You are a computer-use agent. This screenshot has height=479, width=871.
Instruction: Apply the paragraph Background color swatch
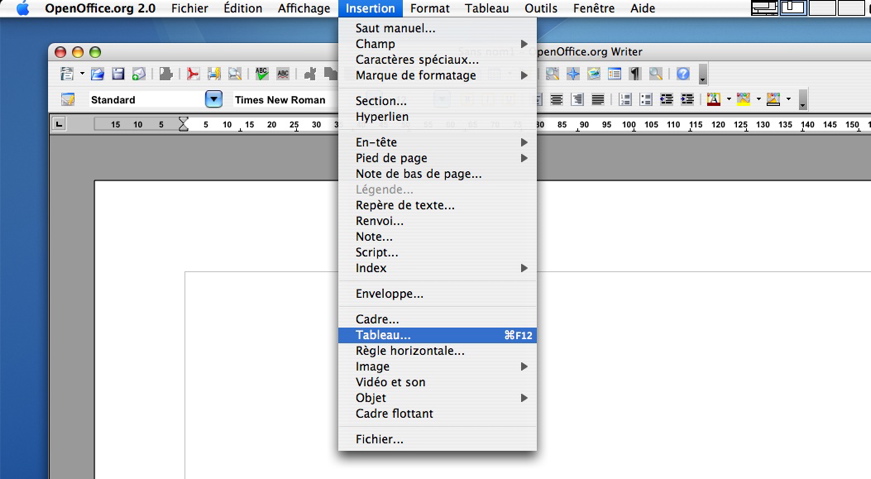pos(773,99)
